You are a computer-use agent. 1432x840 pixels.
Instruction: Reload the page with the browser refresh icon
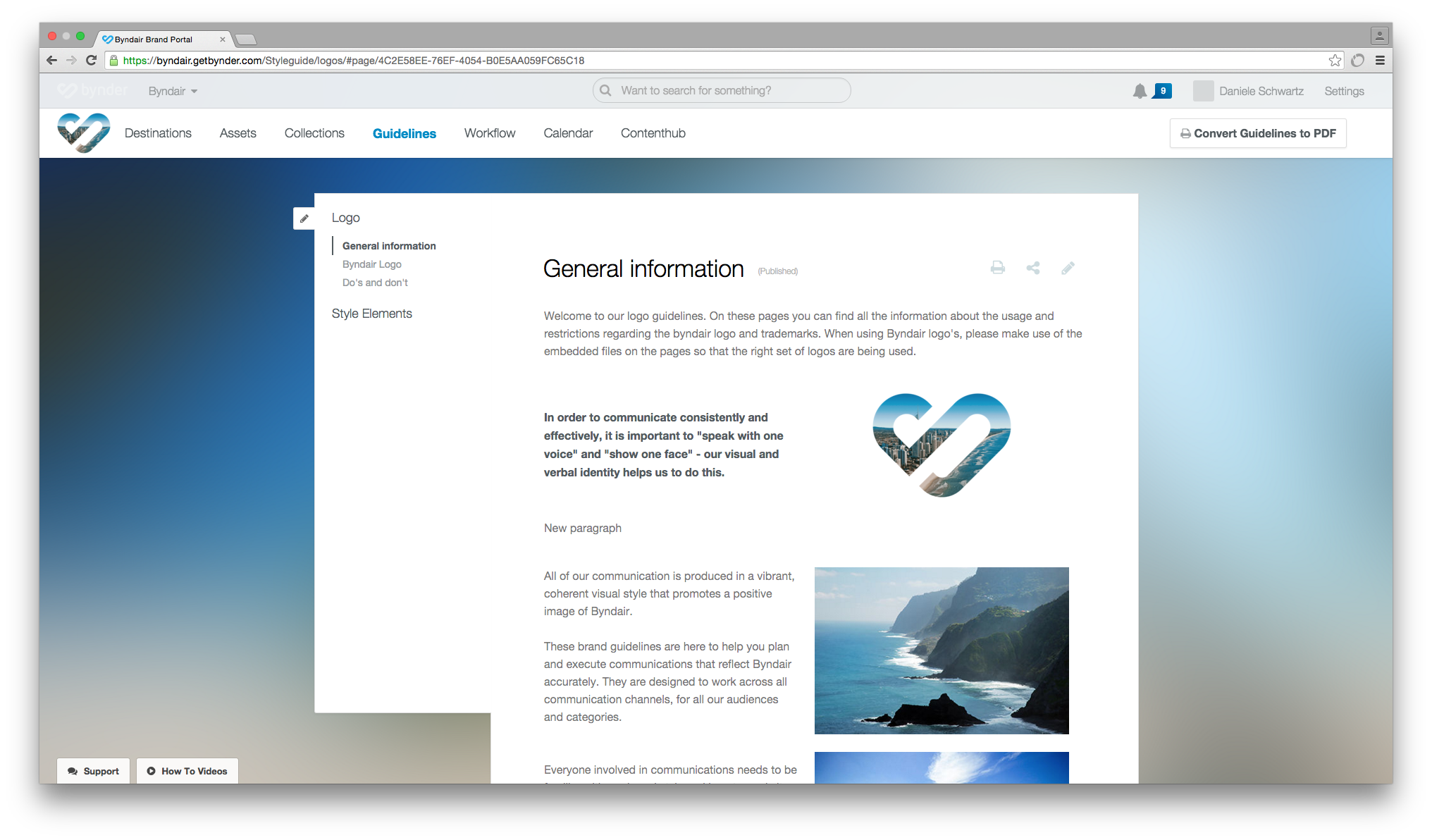pos(91,61)
